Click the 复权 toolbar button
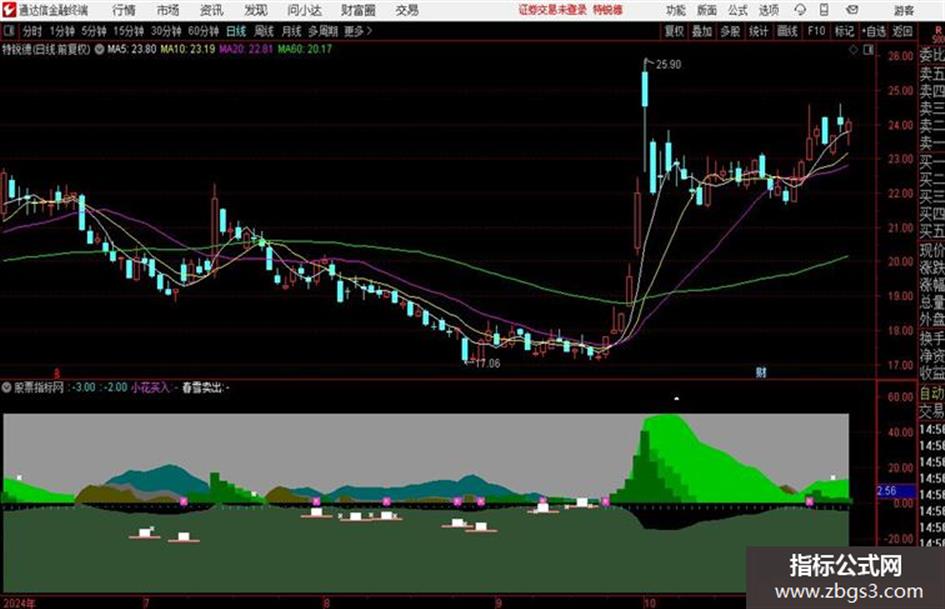 (x=674, y=31)
